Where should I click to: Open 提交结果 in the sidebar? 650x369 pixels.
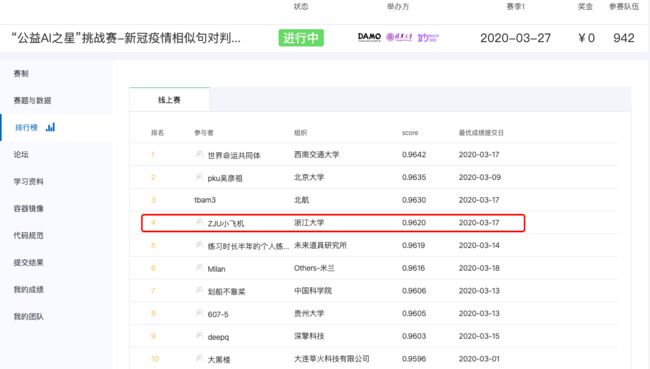(x=29, y=262)
